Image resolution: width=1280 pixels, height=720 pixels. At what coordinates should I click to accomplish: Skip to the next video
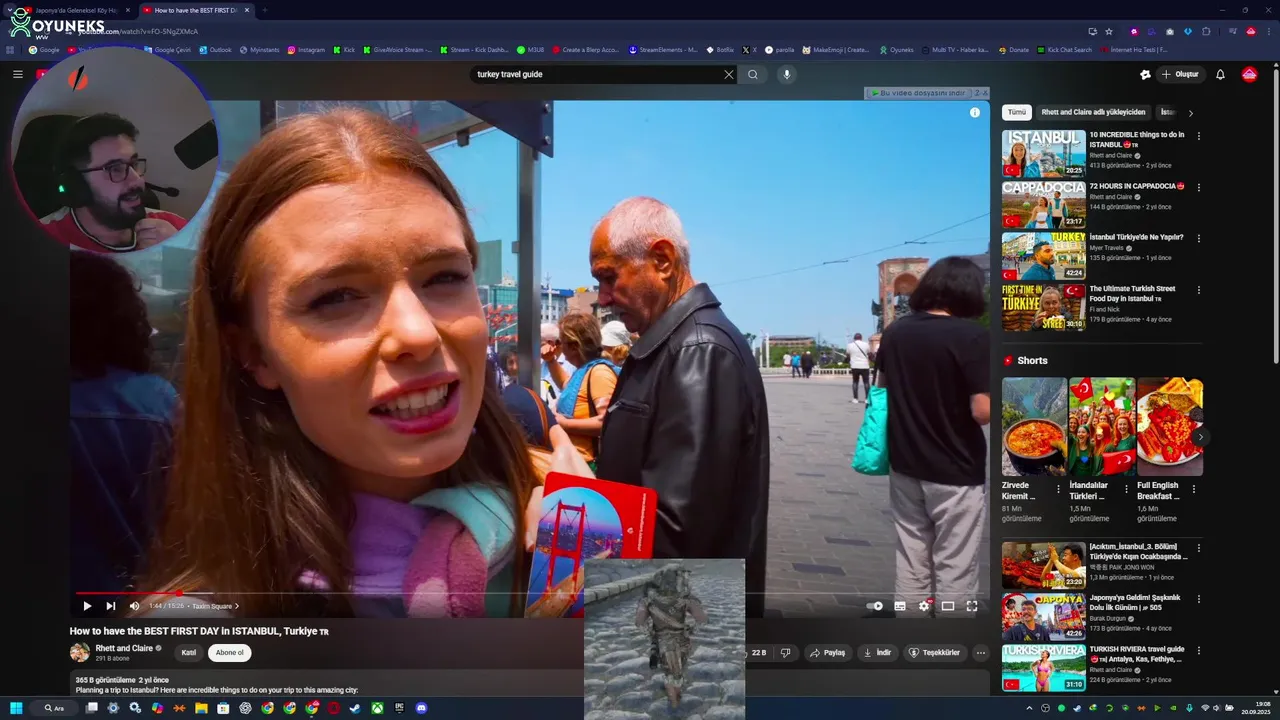(111, 606)
